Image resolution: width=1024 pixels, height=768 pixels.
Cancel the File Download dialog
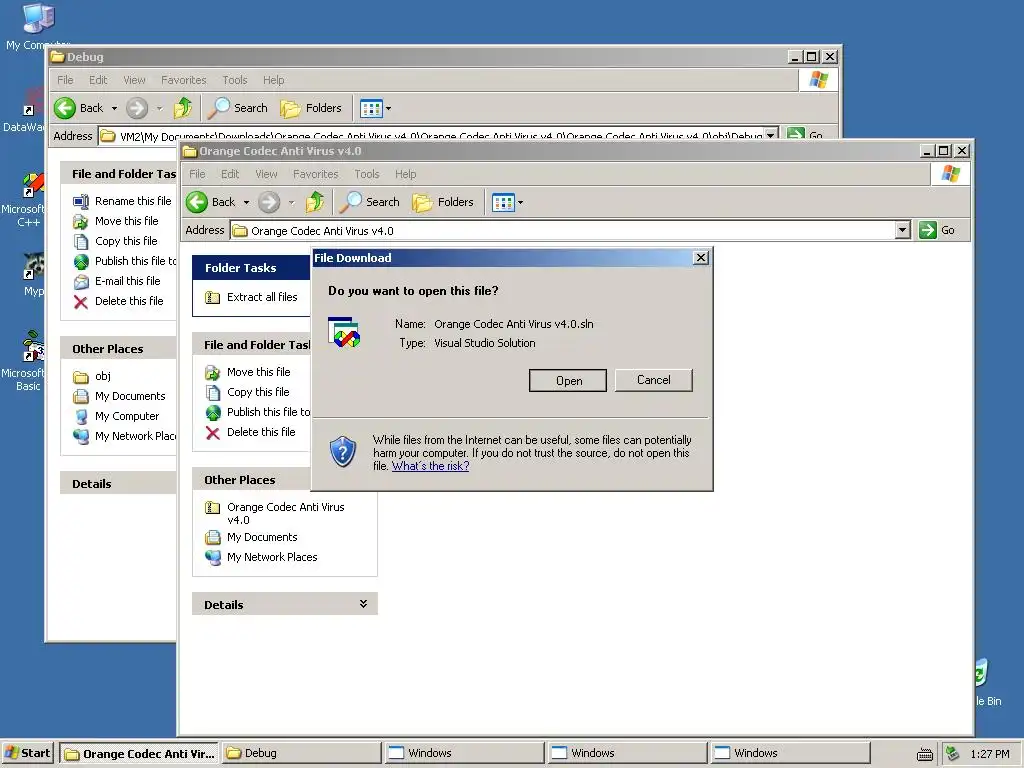[653, 380]
